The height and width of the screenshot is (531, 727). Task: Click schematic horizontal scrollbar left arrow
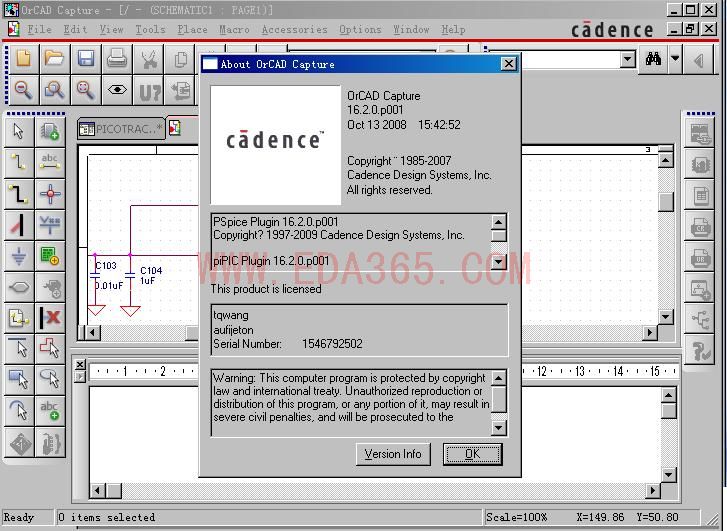pyautogui.click(x=92, y=332)
